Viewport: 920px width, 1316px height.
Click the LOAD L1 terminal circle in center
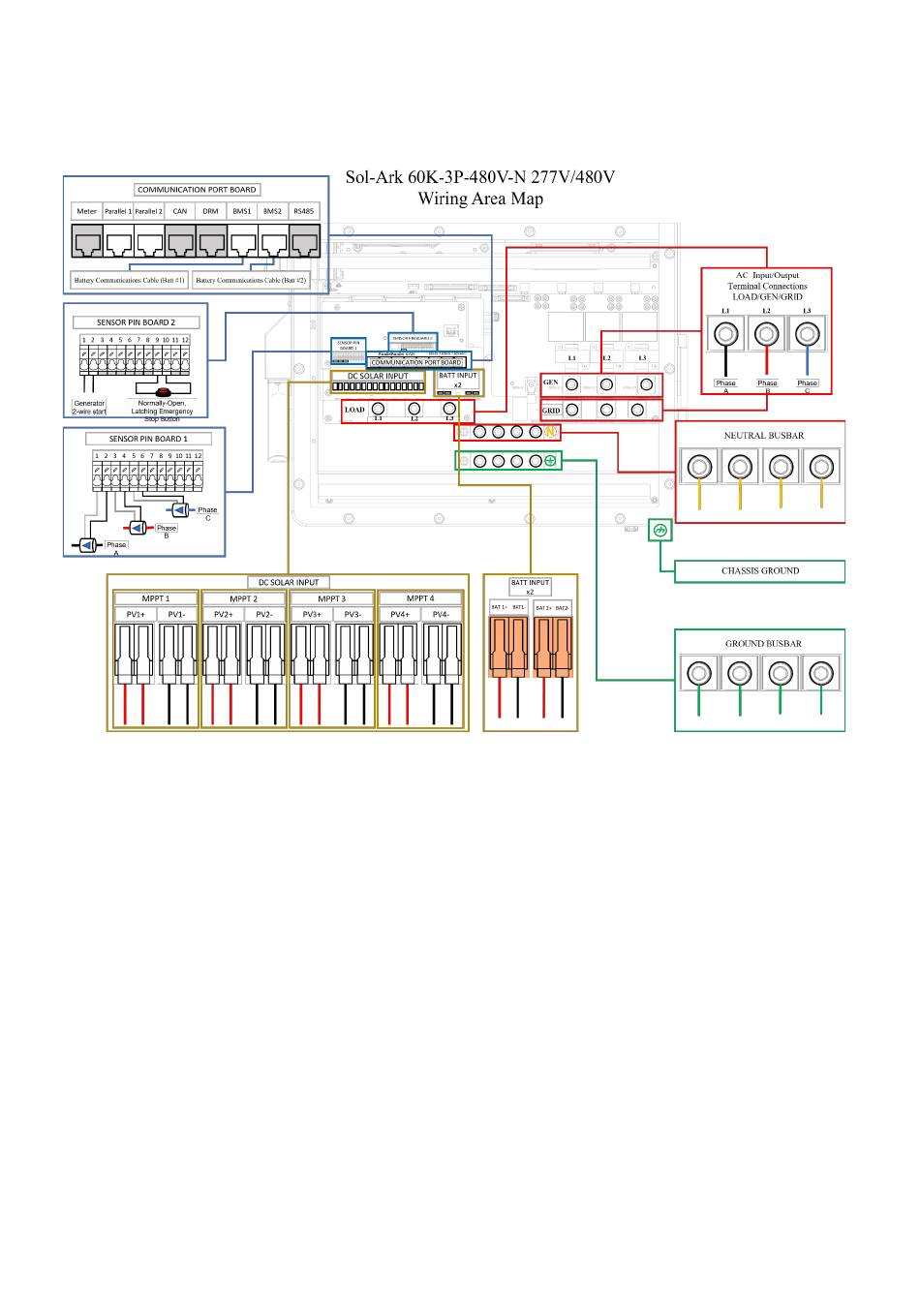(x=379, y=409)
